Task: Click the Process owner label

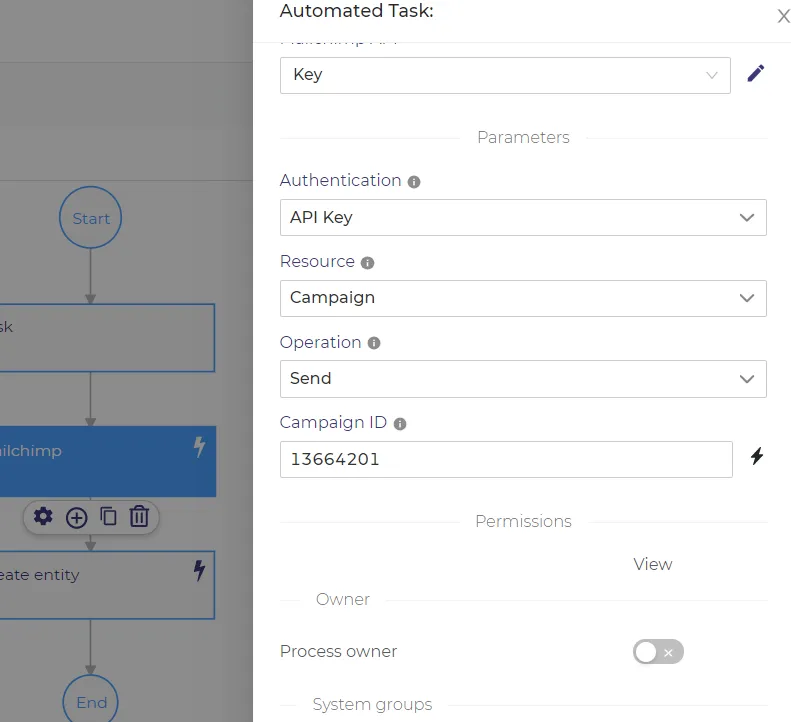Action: (338, 651)
